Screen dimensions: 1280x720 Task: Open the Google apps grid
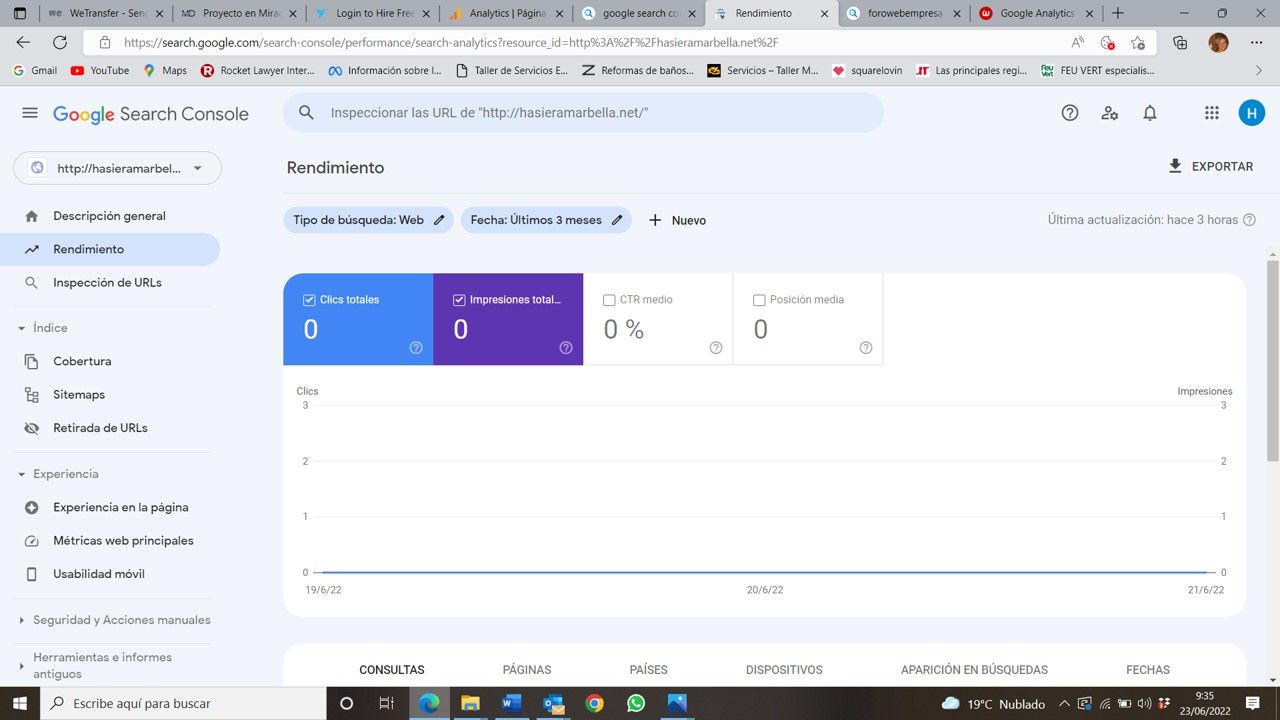coord(1212,113)
